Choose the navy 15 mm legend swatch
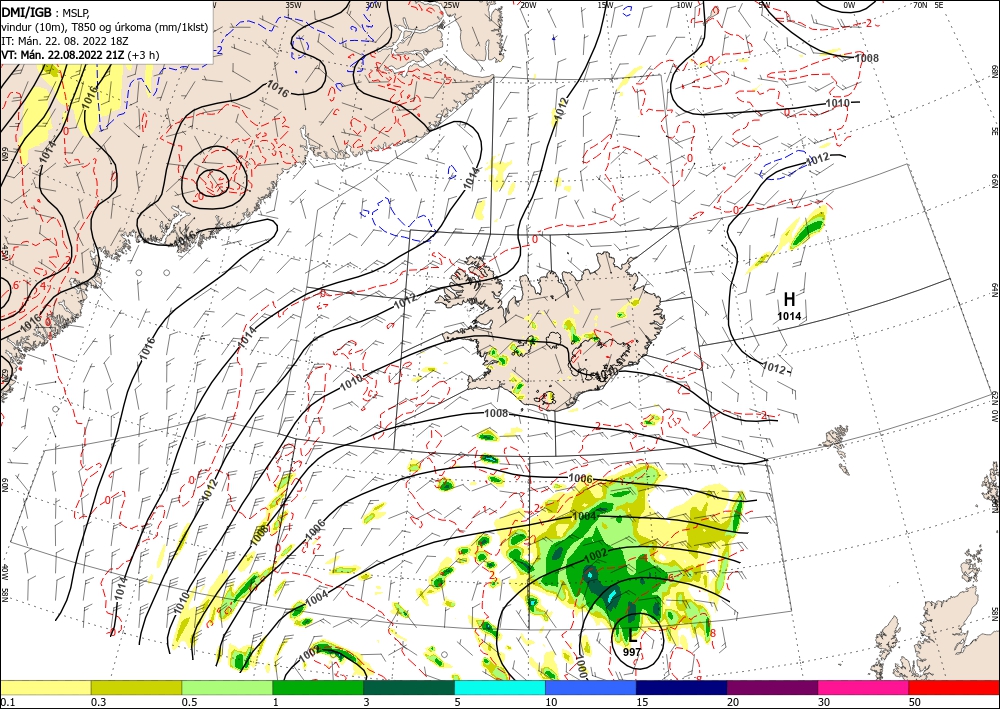Viewport: 1000px width, 709px height. click(x=682, y=687)
